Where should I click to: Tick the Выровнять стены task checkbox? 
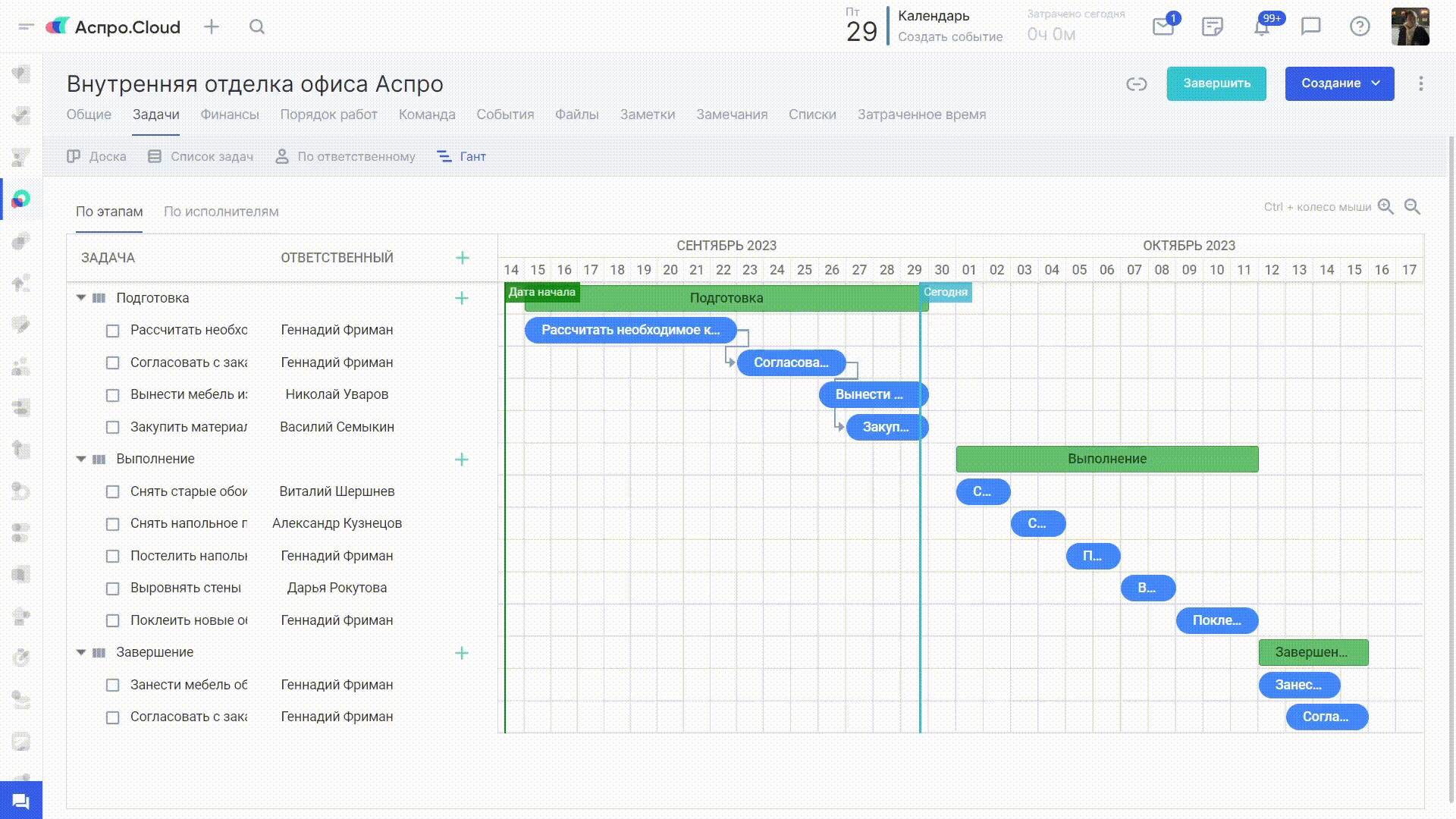[113, 588]
